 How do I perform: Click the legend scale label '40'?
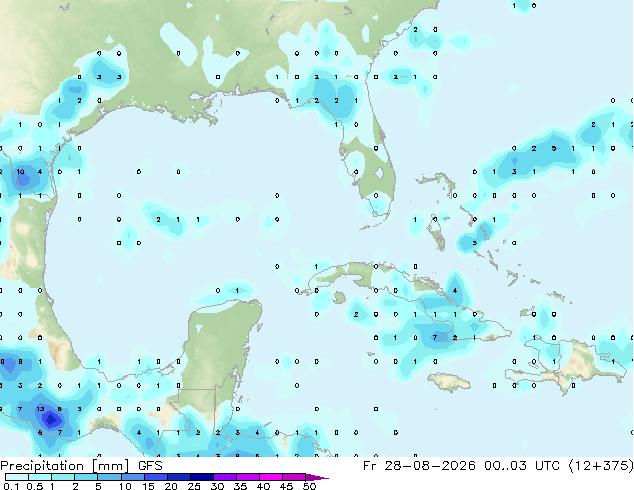[263, 486]
